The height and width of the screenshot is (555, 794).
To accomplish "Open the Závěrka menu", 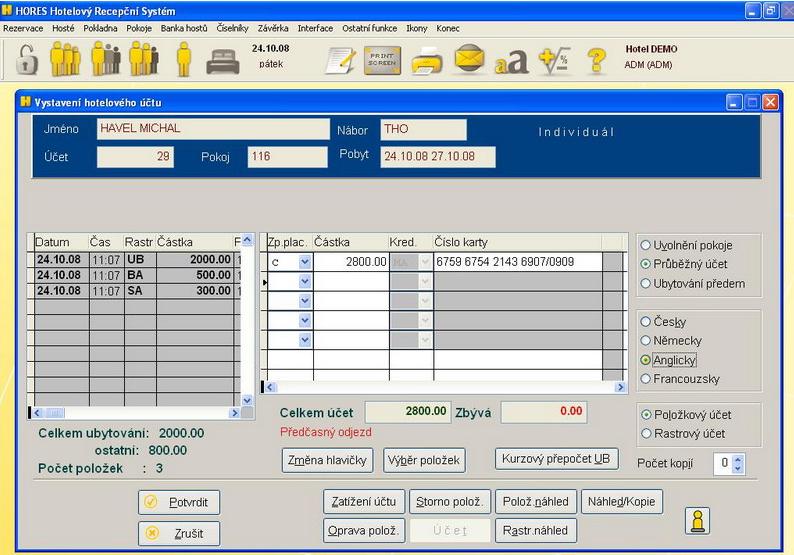I will click(272, 28).
